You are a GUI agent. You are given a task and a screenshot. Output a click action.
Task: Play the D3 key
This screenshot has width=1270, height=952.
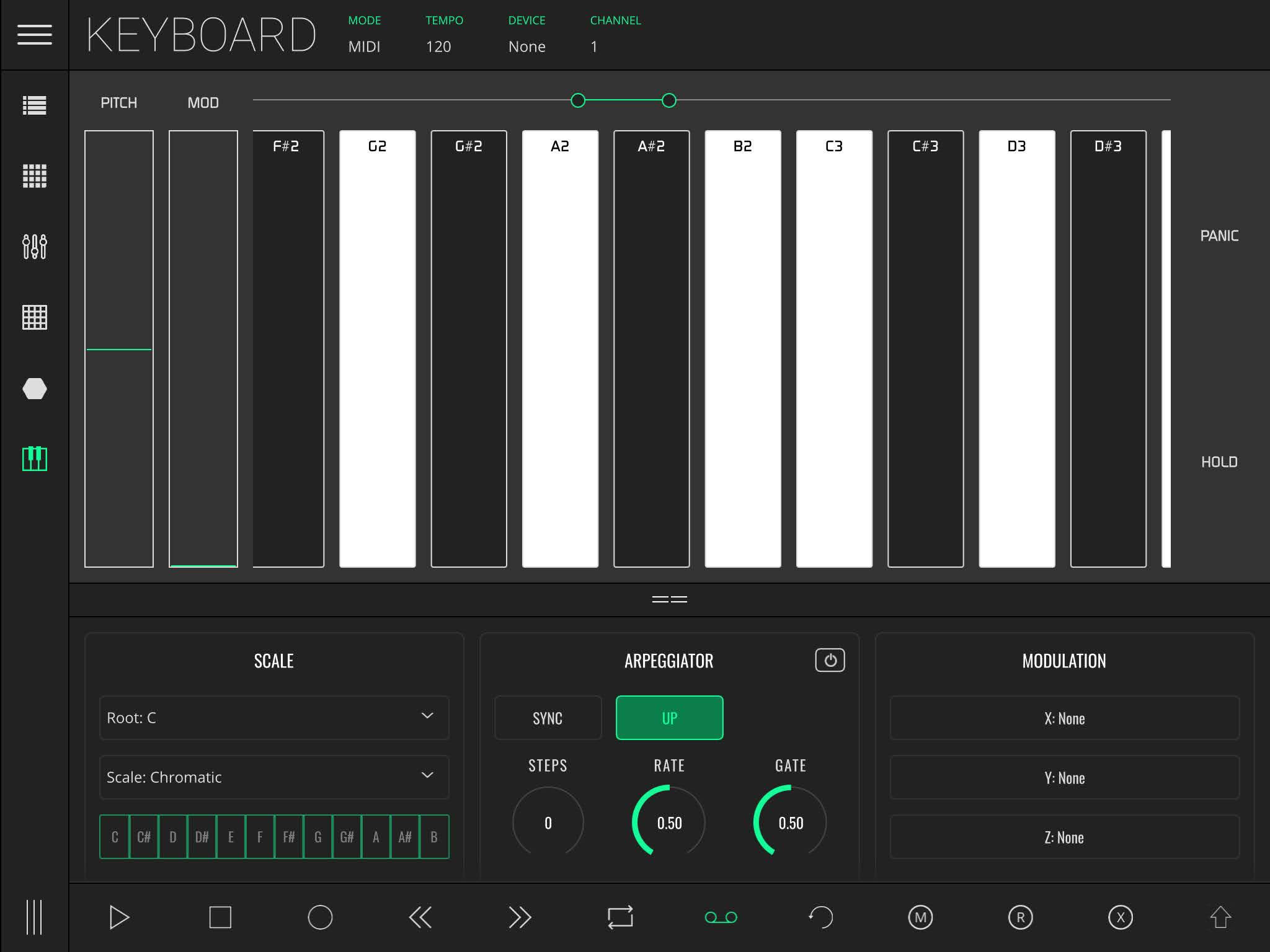tap(1016, 349)
